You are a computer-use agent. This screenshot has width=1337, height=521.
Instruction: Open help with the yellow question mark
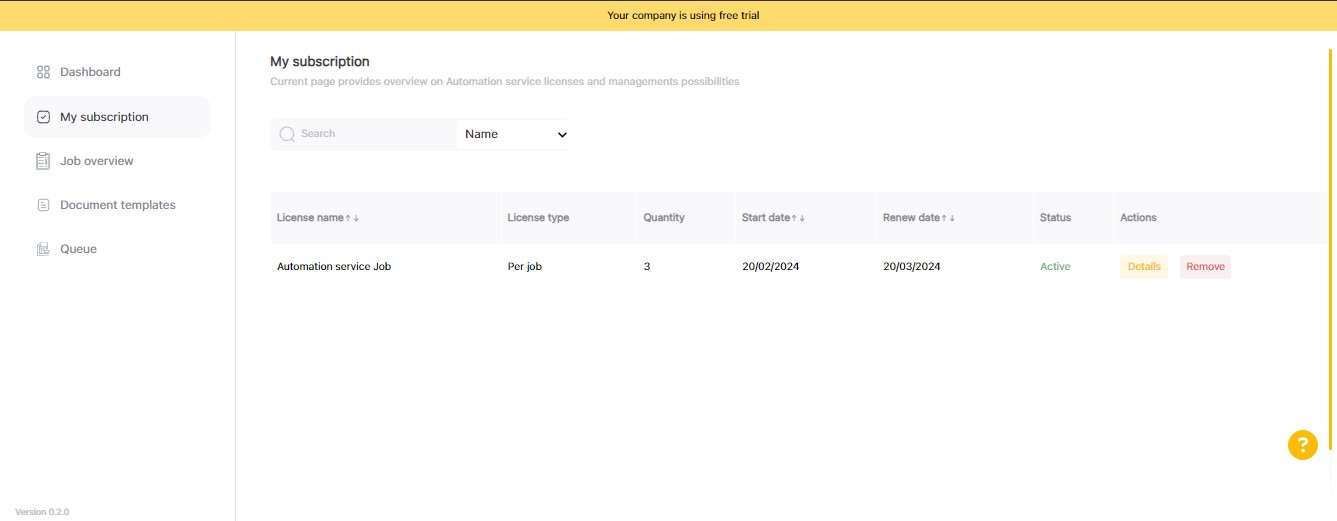pyautogui.click(x=1302, y=445)
